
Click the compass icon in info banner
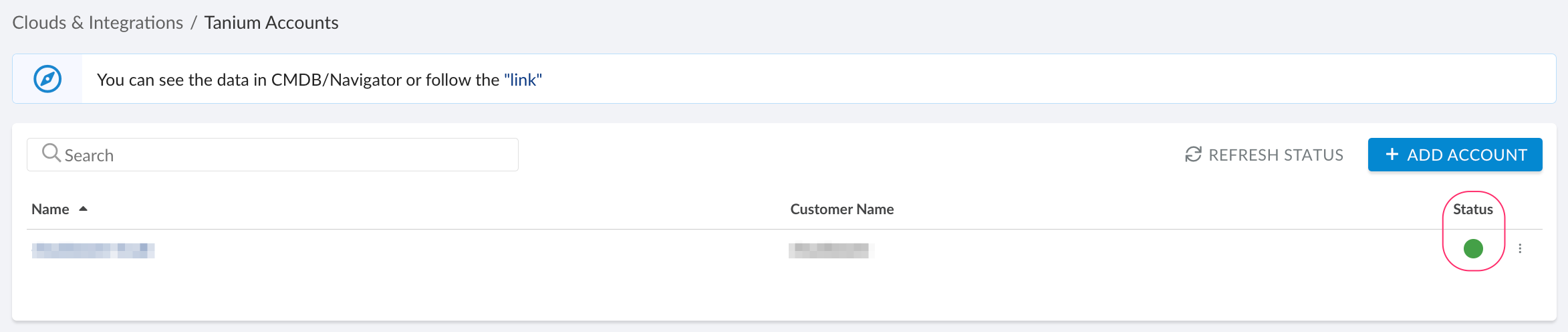click(x=47, y=79)
